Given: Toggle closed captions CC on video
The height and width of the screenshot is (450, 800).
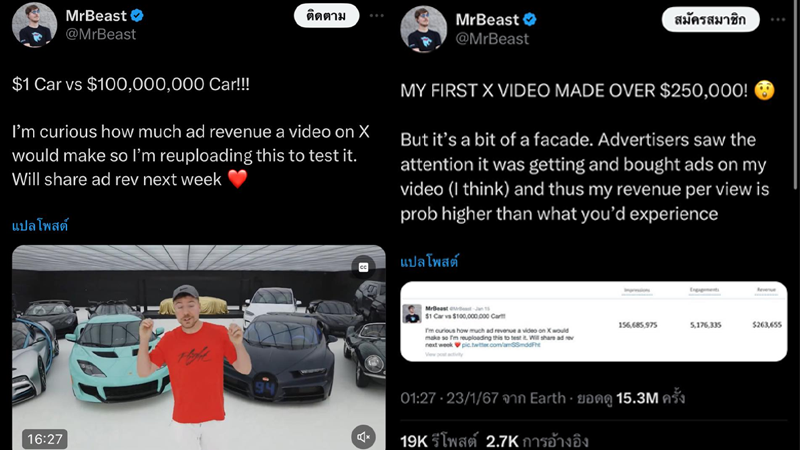Looking at the screenshot, I should [x=363, y=267].
